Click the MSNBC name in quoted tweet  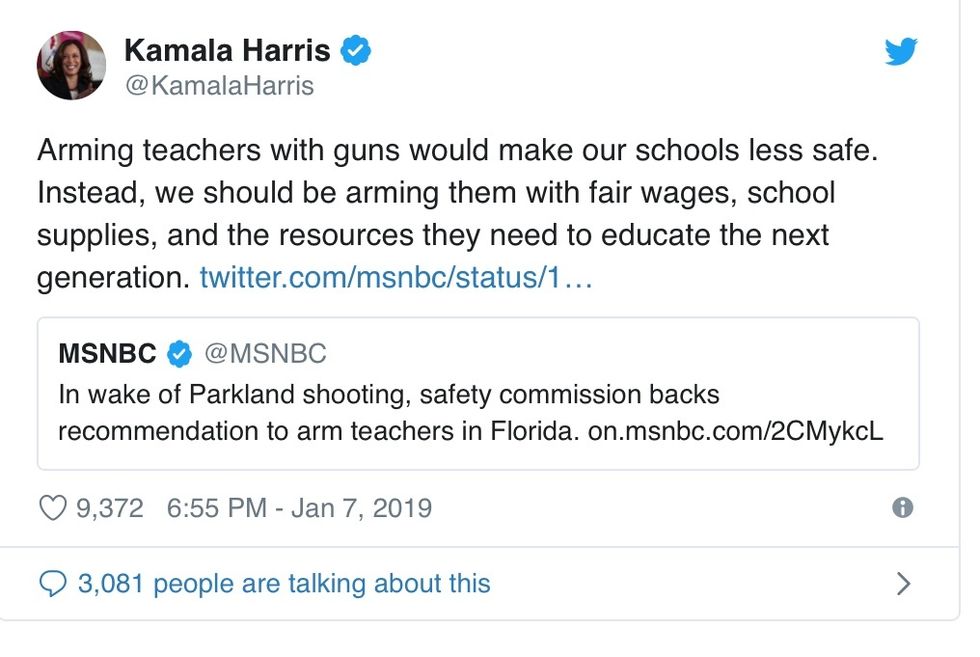[x=107, y=353]
